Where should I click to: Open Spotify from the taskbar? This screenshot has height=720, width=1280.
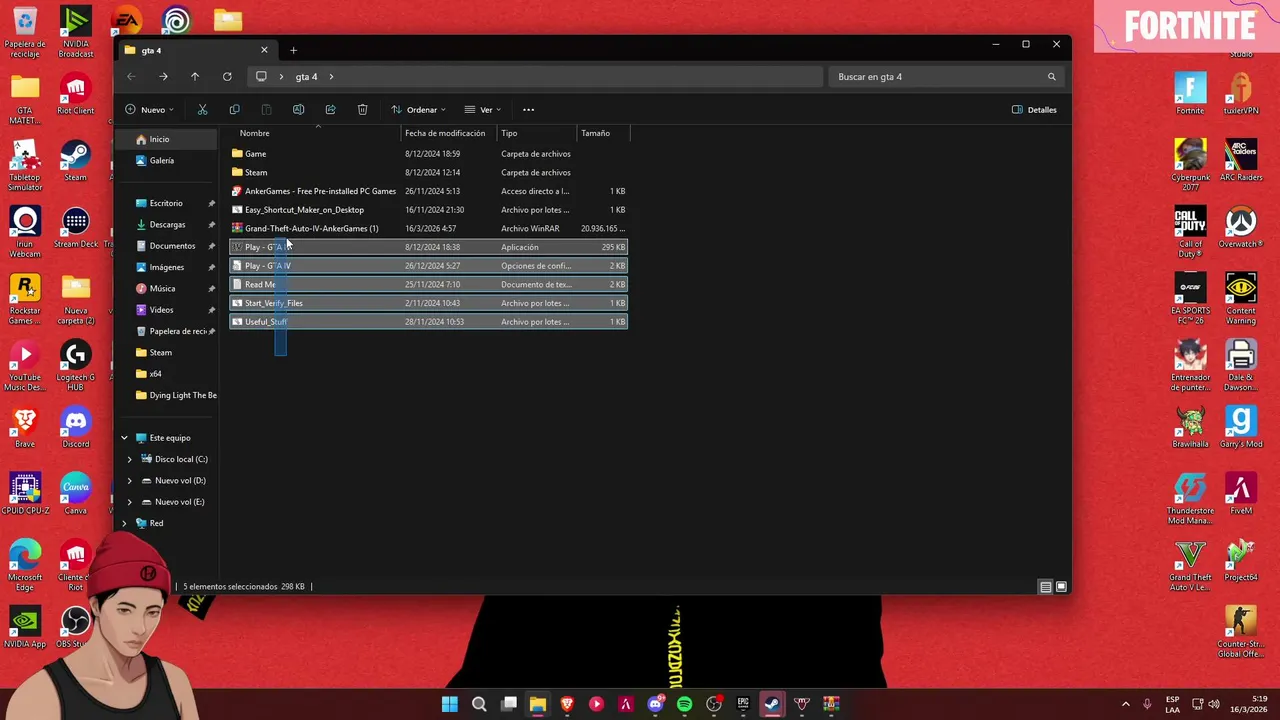click(x=684, y=704)
